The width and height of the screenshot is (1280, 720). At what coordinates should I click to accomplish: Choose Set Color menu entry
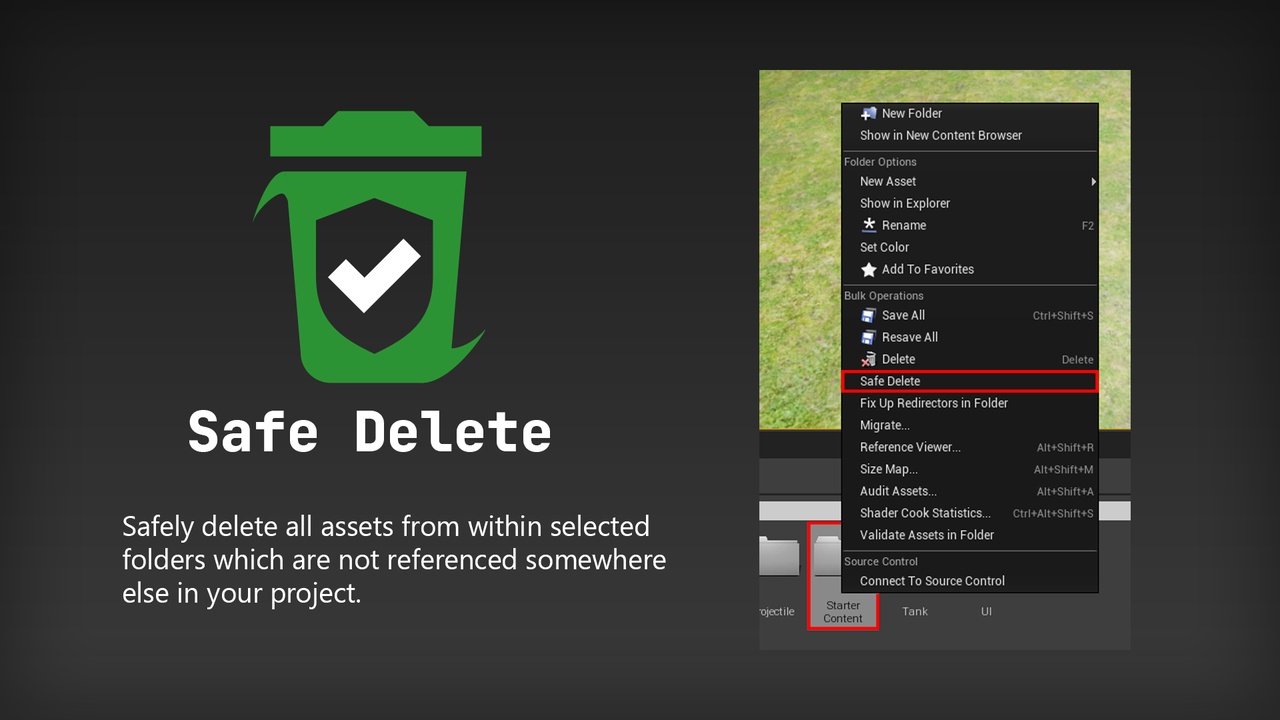970,247
